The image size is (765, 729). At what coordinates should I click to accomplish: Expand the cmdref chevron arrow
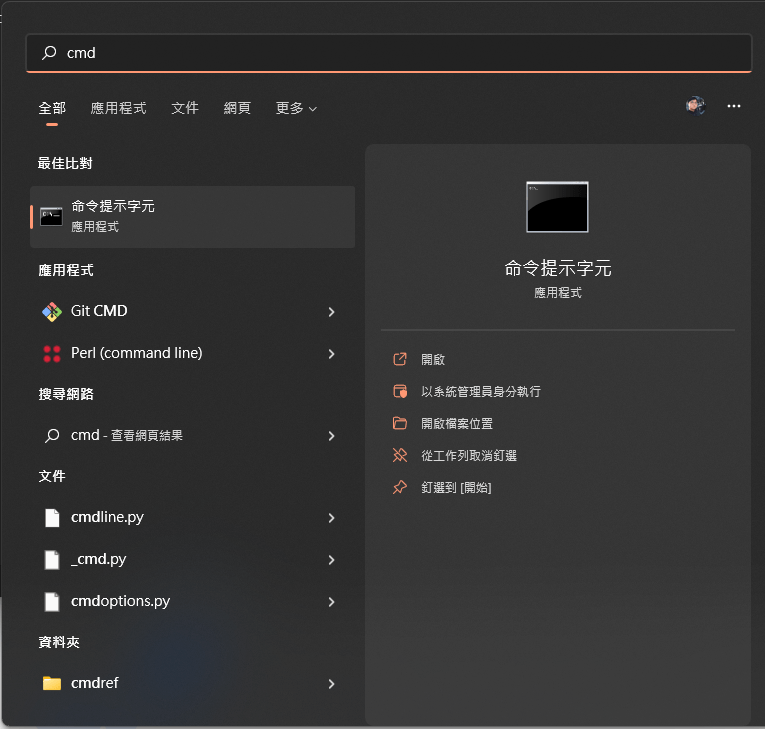click(x=331, y=684)
